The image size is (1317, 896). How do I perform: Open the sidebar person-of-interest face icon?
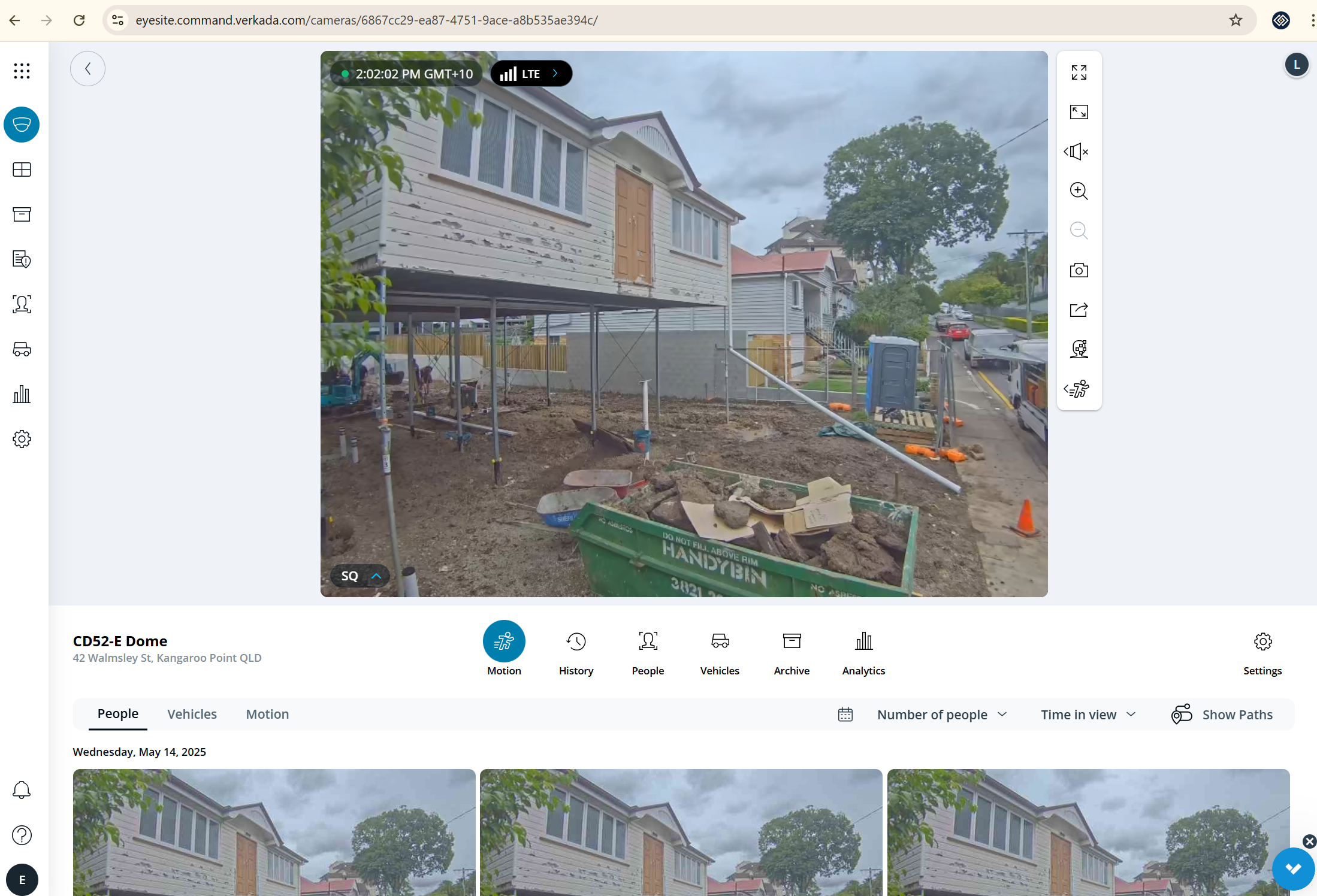[22, 304]
